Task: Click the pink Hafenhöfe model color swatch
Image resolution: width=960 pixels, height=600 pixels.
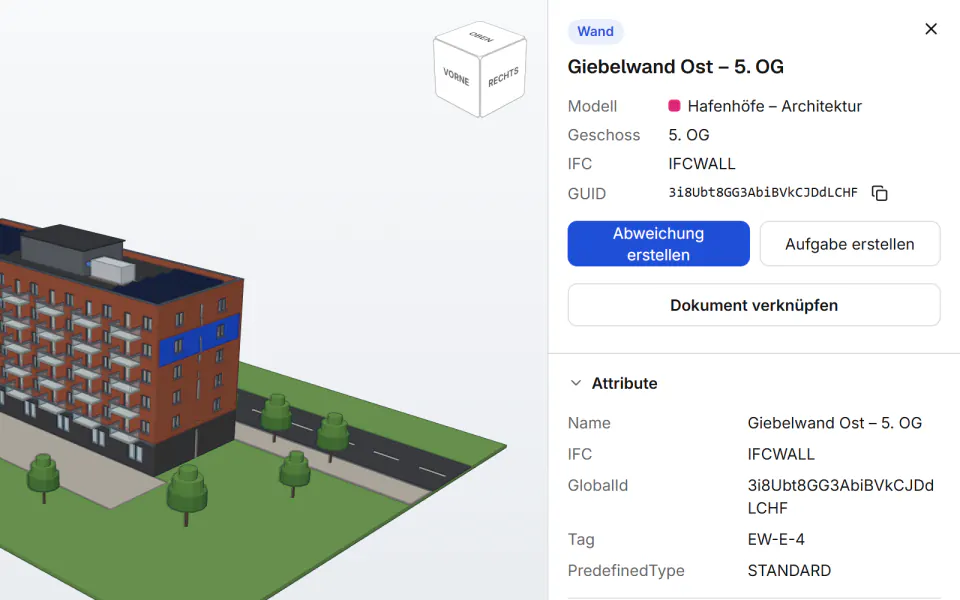Action: [x=674, y=106]
